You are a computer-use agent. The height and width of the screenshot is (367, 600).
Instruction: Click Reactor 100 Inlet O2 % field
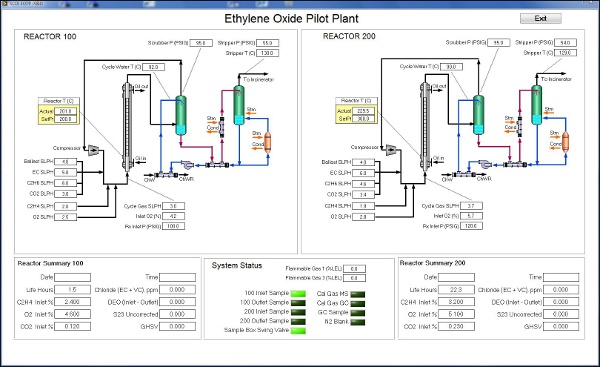(173, 216)
